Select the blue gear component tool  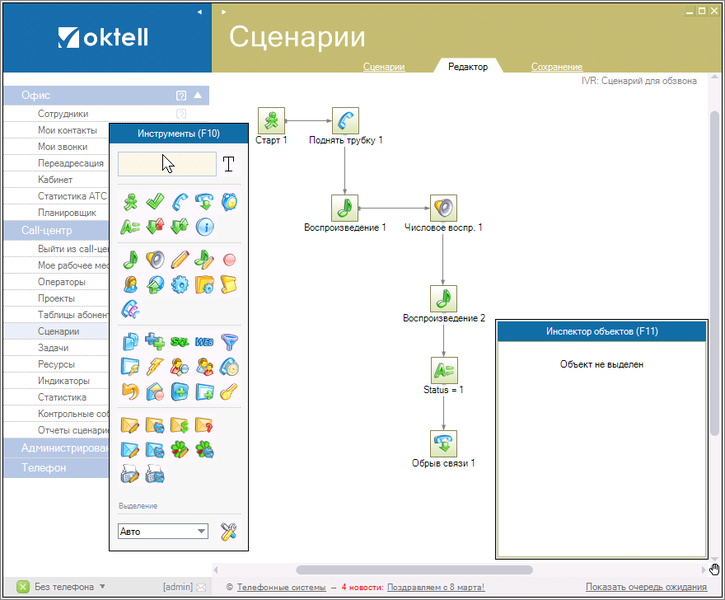(x=180, y=284)
